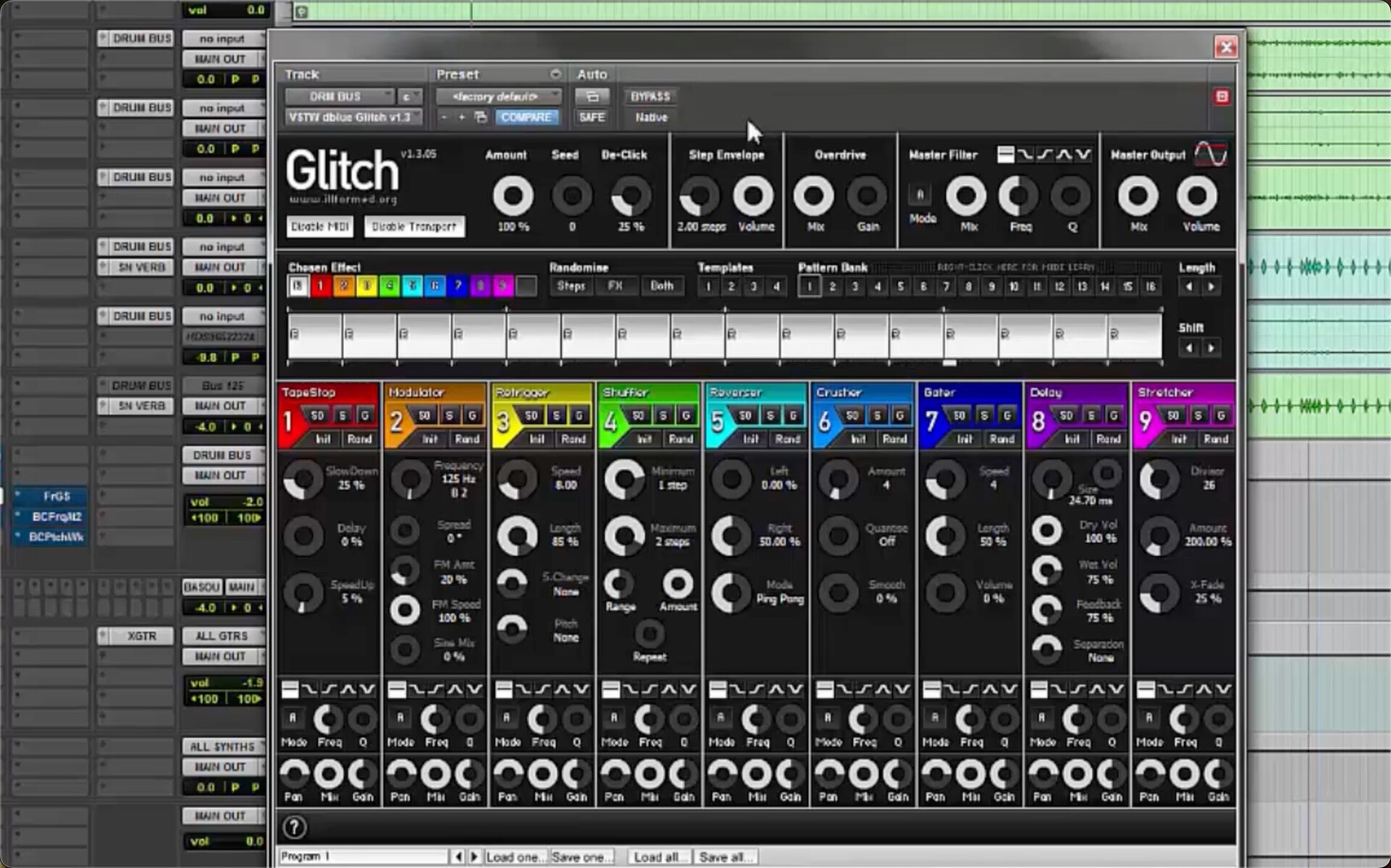This screenshot has width=1391, height=868.
Task: Open the insert position c dropdown
Action: [409, 96]
